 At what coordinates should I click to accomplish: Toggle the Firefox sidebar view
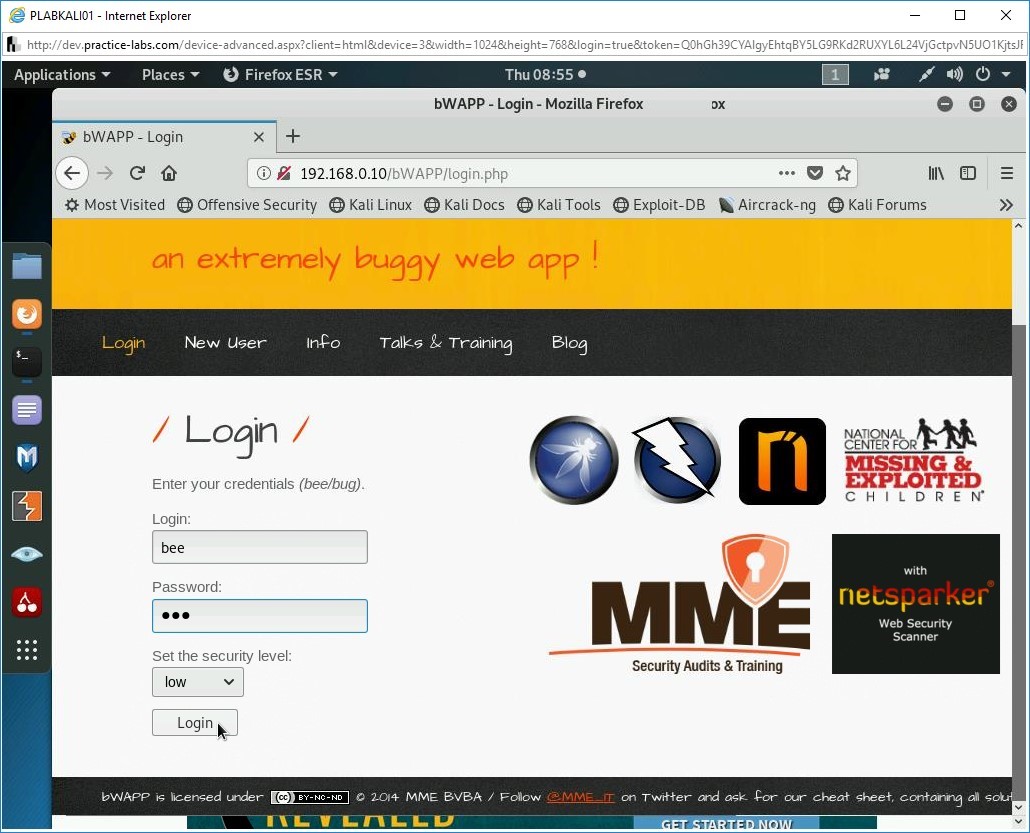coord(968,173)
